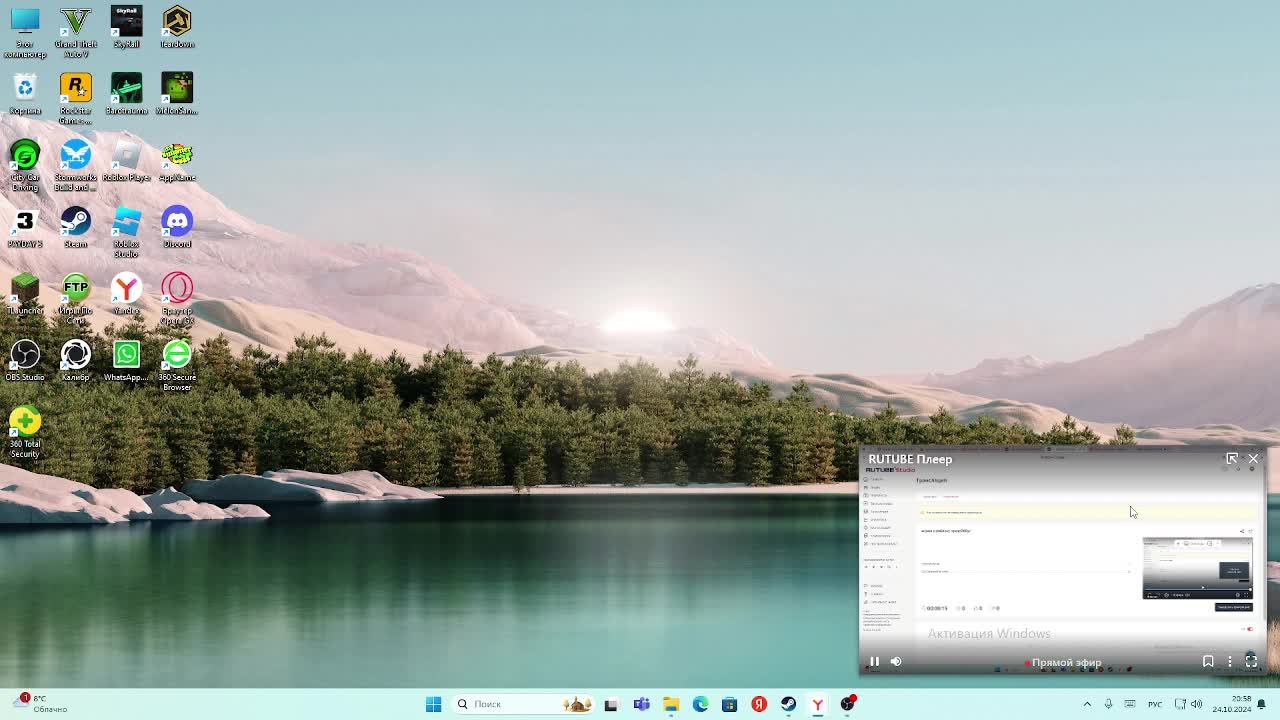Bookmark the video in RUTUBE player

point(1208,661)
